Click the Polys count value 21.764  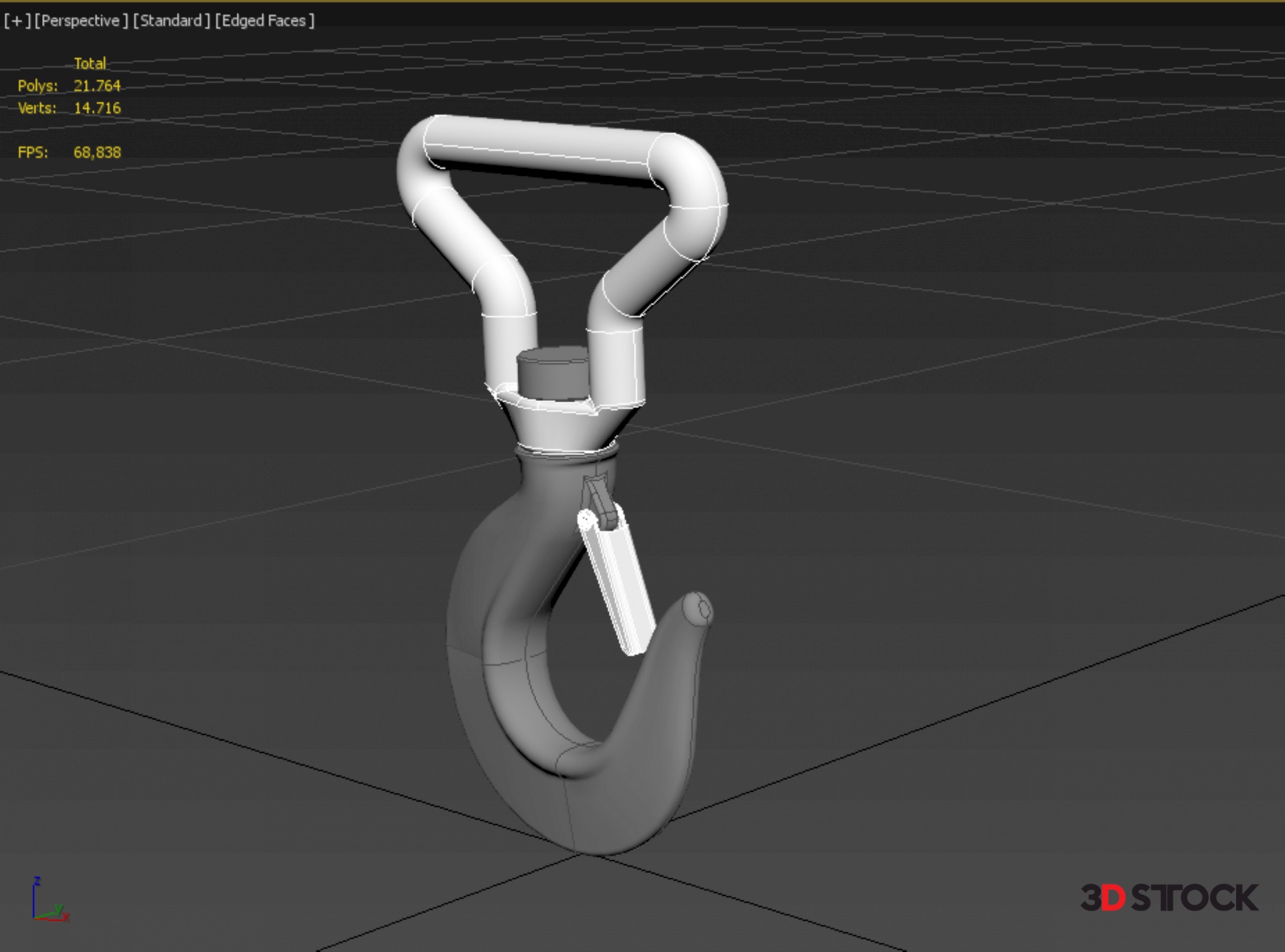pyautogui.click(x=97, y=86)
